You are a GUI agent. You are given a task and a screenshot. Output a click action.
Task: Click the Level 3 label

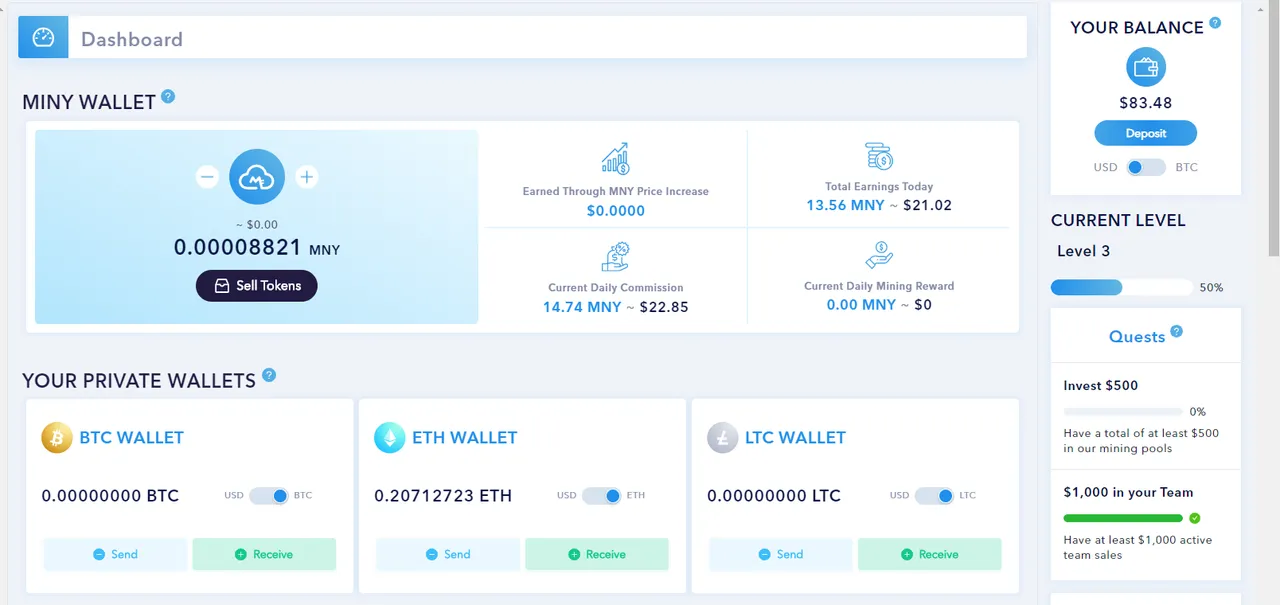tap(1084, 251)
